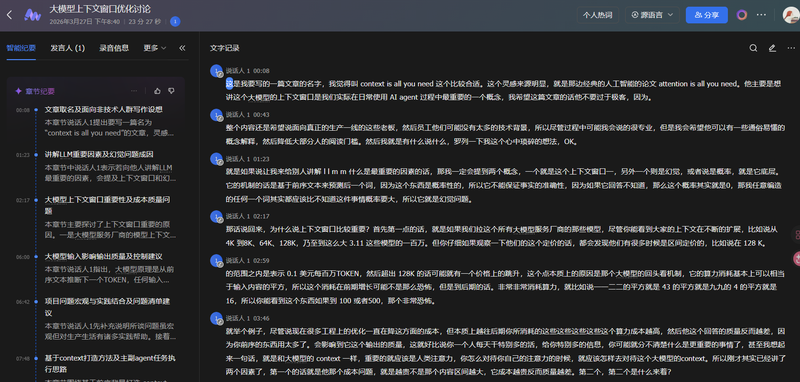This screenshot has width=800, height=382.
Task: Click the 00:08 chapter timestamp
Action: coord(23,110)
